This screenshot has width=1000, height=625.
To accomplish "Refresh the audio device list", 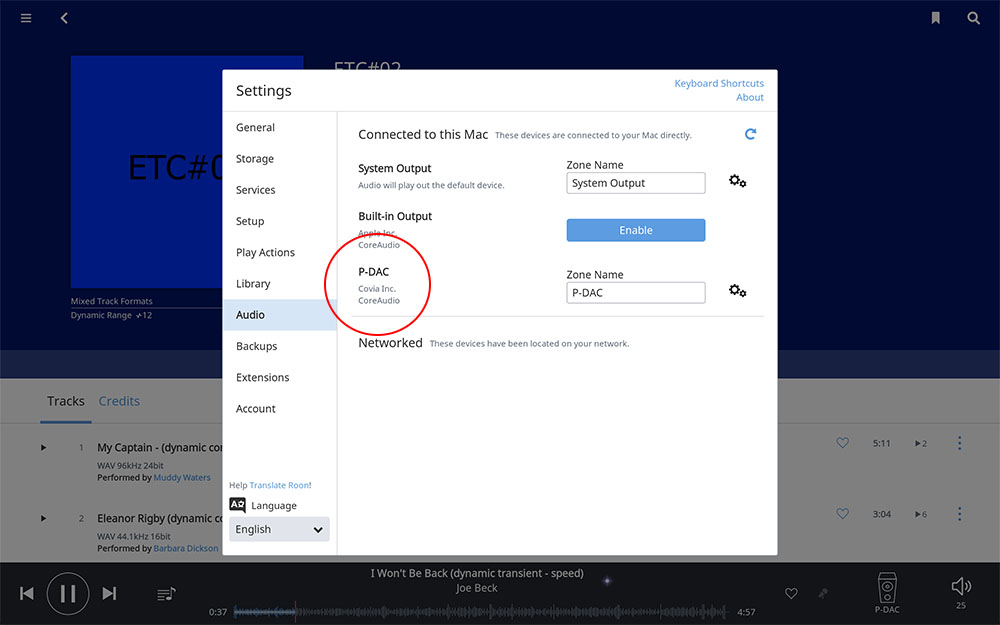I will click(x=750, y=134).
